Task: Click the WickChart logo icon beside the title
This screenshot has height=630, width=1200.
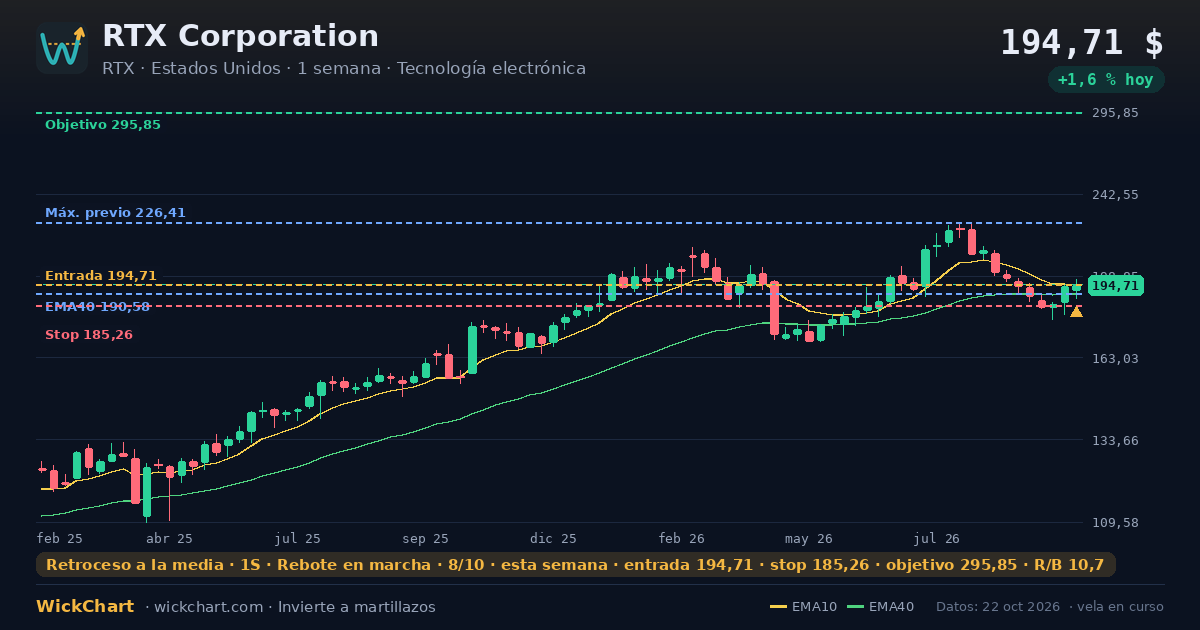Action: [x=62, y=48]
